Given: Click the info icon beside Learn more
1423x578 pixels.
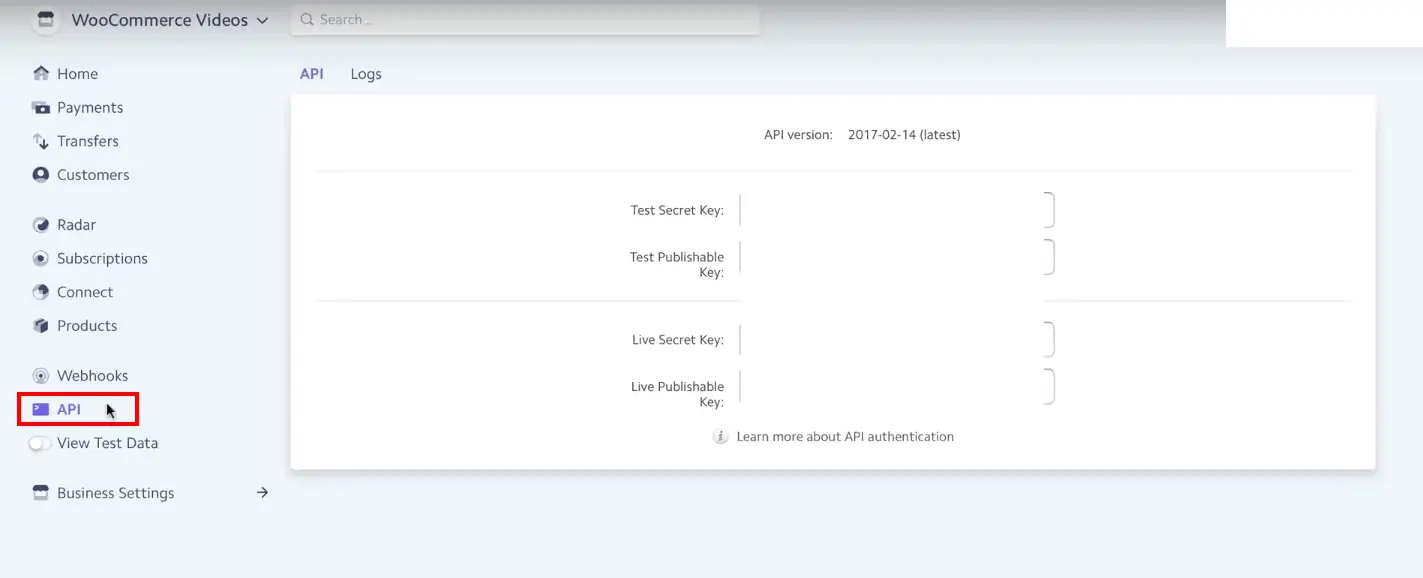Looking at the screenshot, I should (720, 437).
